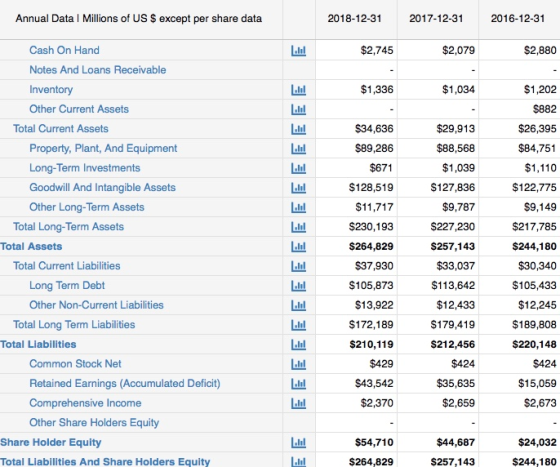Viewport: 560px width, 467px height.
Task: Select 2017 Share Holder Equity value $44,687
Action: (456, 442)
